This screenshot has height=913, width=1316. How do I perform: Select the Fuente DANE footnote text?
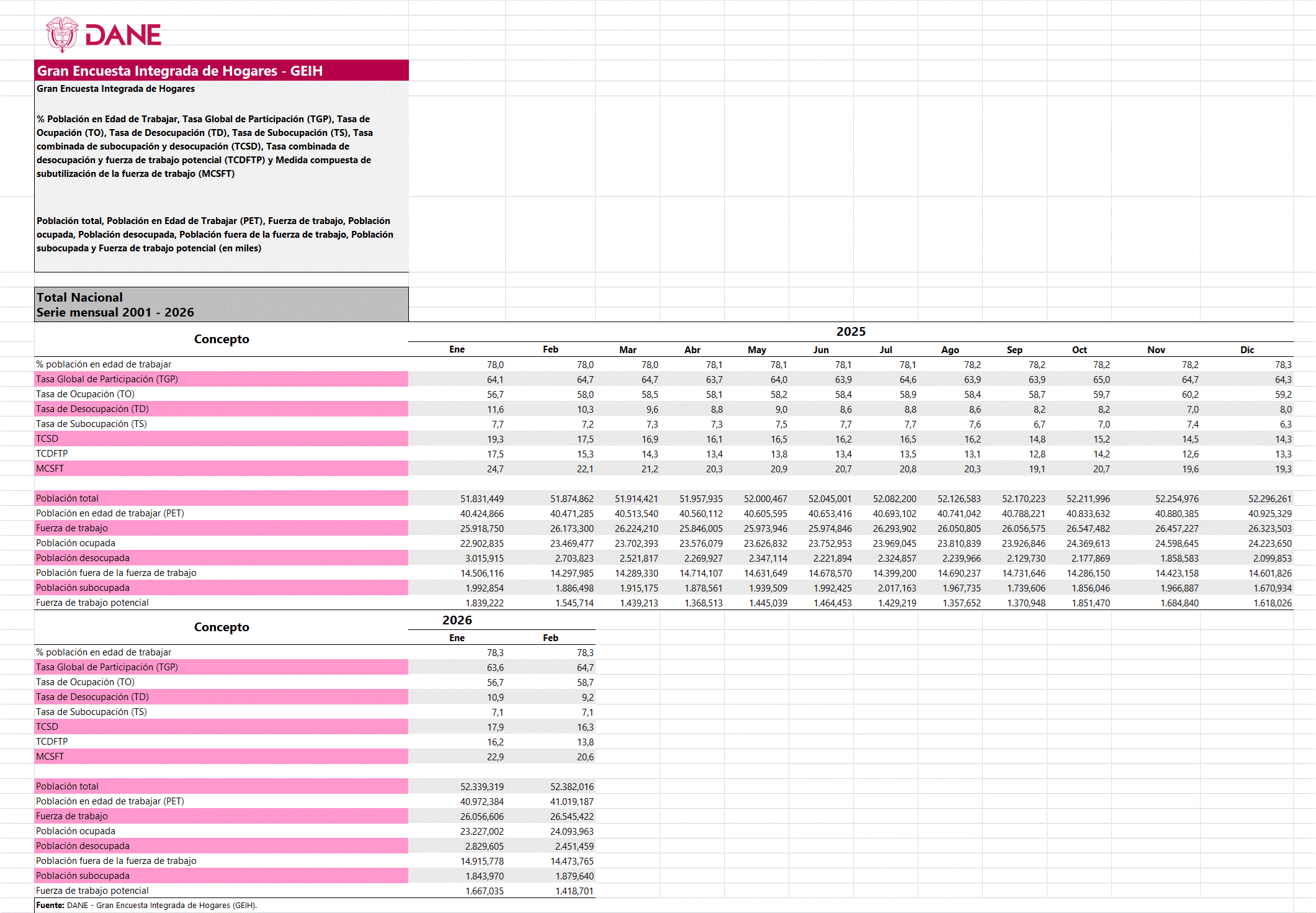(x=146, y=906)
